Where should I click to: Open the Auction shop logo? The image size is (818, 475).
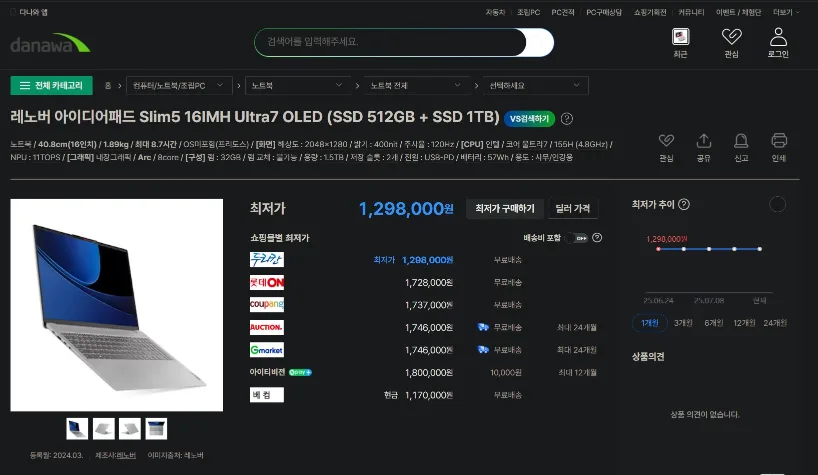(267, 327)
